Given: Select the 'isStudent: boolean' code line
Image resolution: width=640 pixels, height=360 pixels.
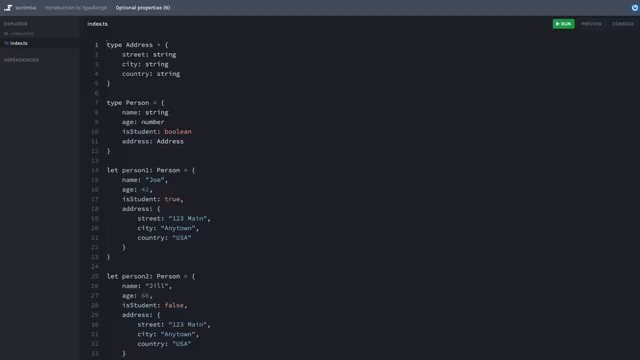Looking at the screenshot, I should [157, 131].
